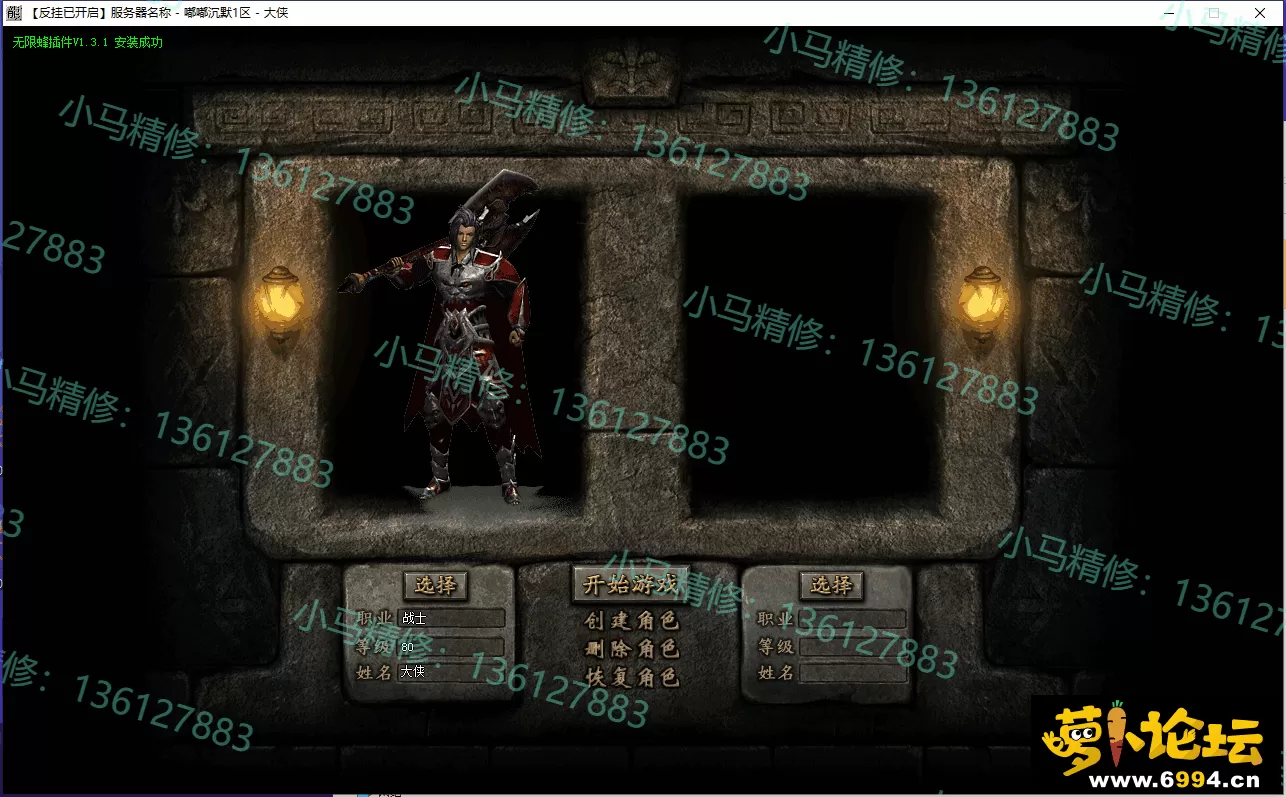Click the empty right 姓名 field
Viewport: 1286px width, 797px height.
click(x=852, y=673)
